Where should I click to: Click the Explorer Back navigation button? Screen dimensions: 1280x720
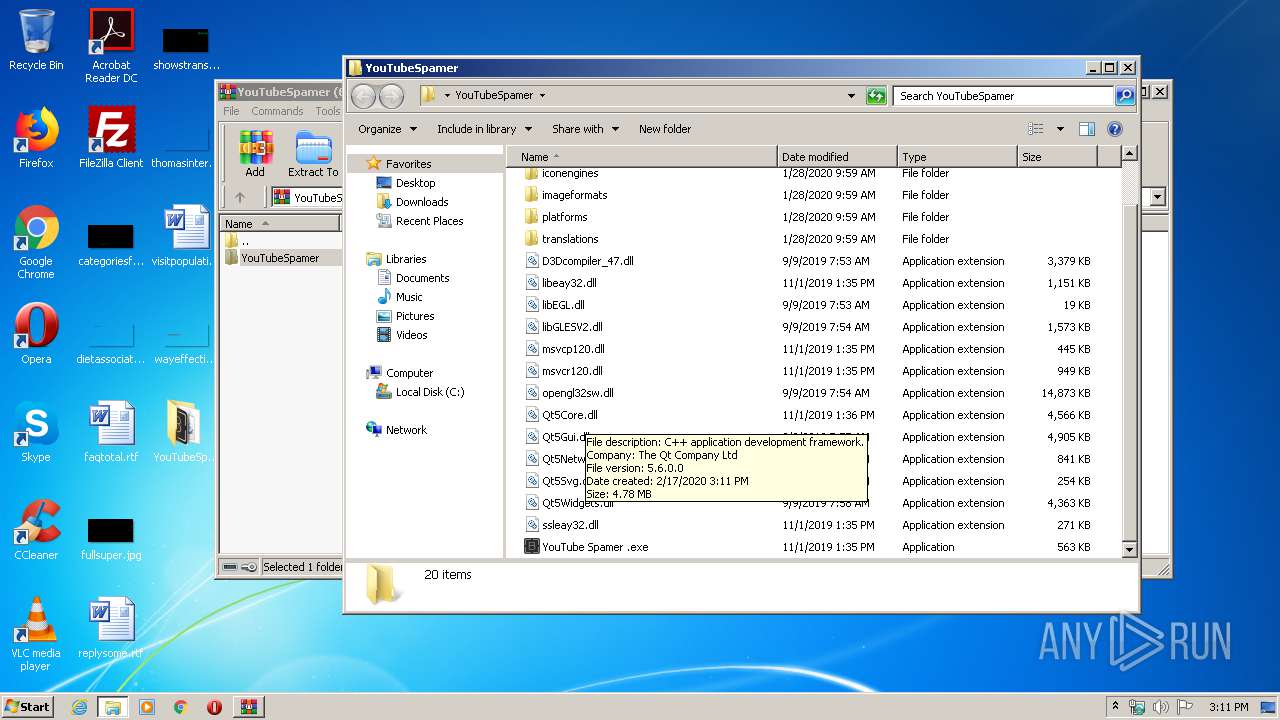click(x=363, y=96)
